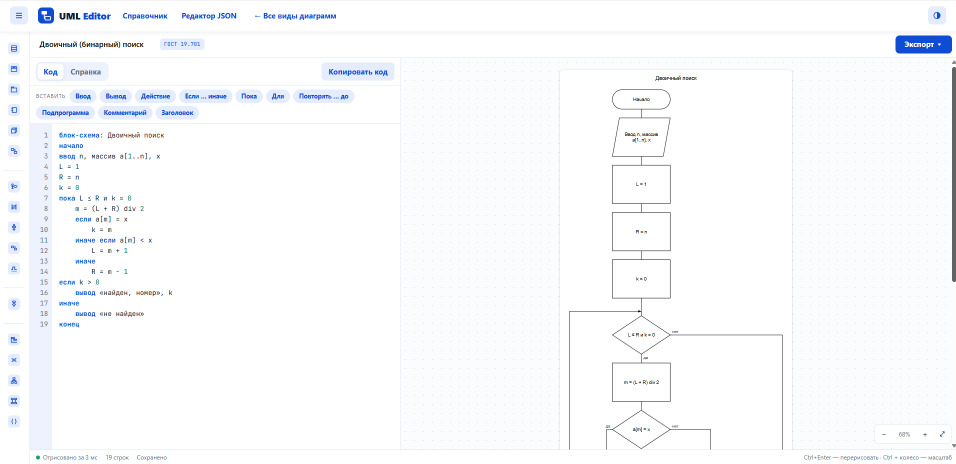Switch to the Код tab

(x=51, y=72)
